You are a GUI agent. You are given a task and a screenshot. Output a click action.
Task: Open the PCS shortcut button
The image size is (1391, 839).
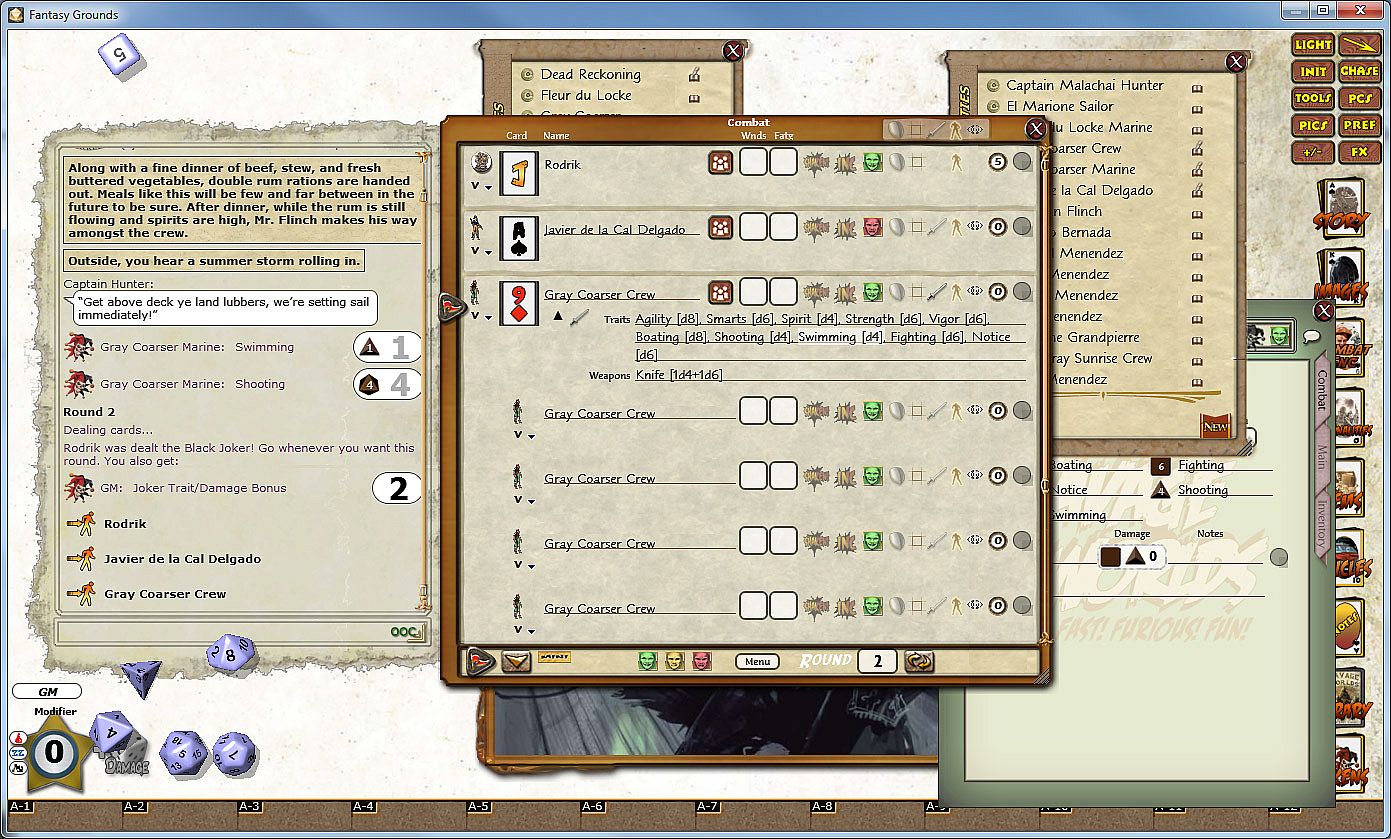point(1359,99)
